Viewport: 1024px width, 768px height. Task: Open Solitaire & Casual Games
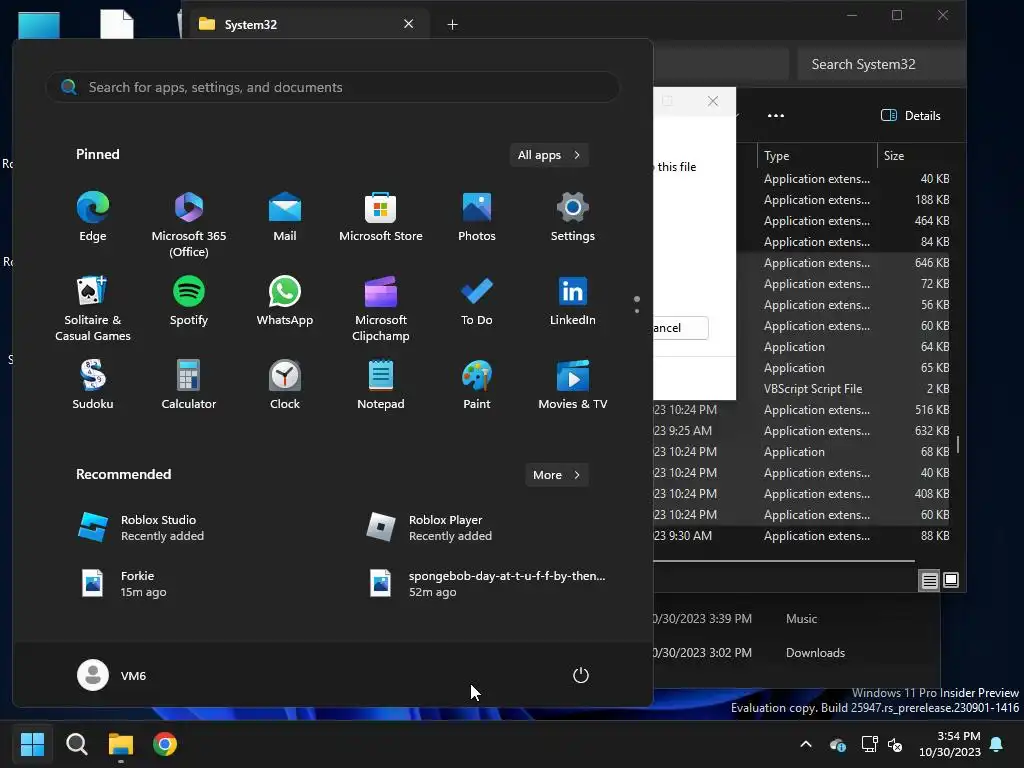(x=93, y=309)
